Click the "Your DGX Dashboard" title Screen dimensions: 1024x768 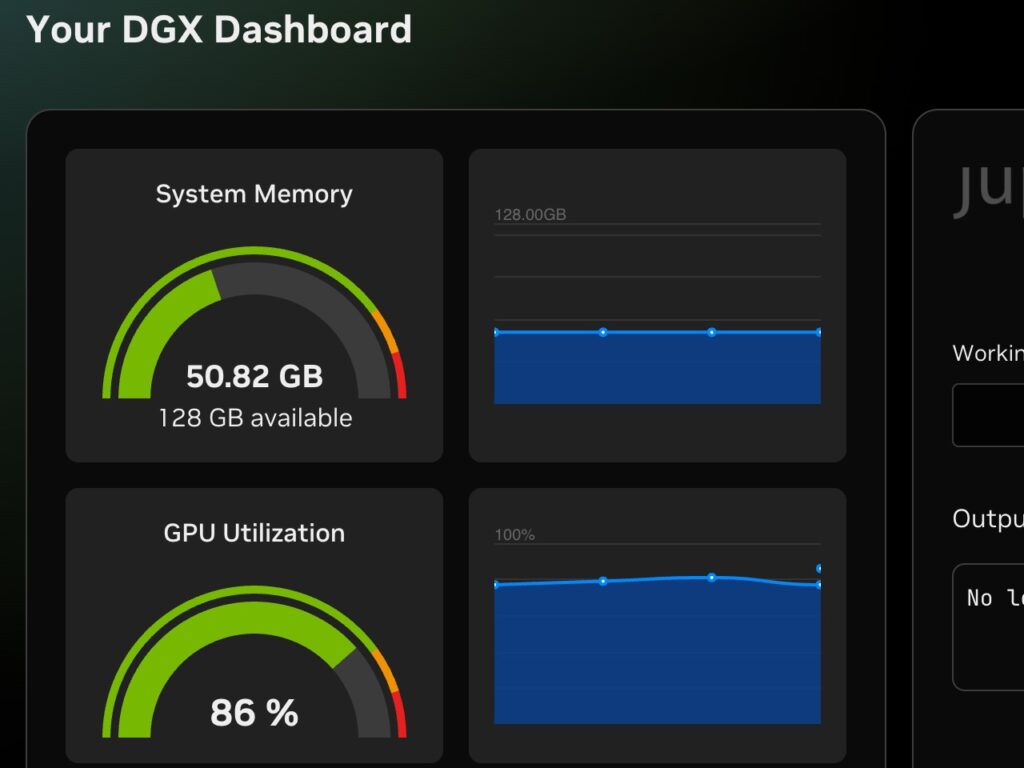tap(219, 29)
